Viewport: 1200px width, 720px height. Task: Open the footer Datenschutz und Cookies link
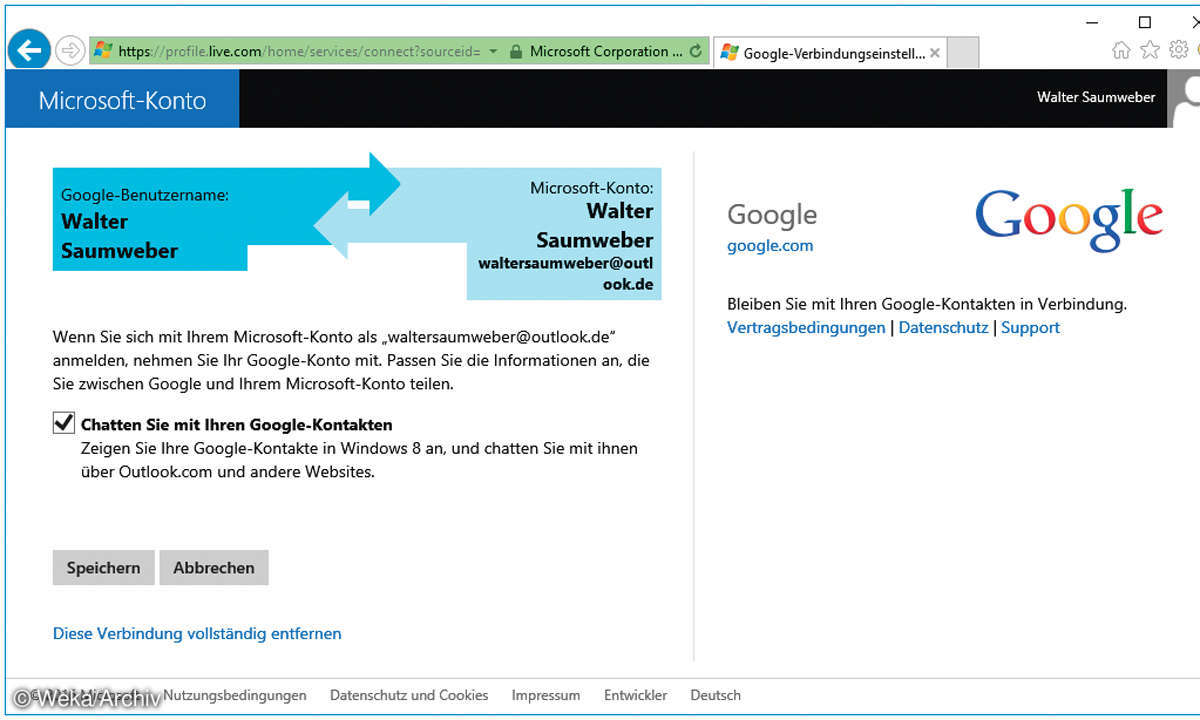(x=409, y=695)
